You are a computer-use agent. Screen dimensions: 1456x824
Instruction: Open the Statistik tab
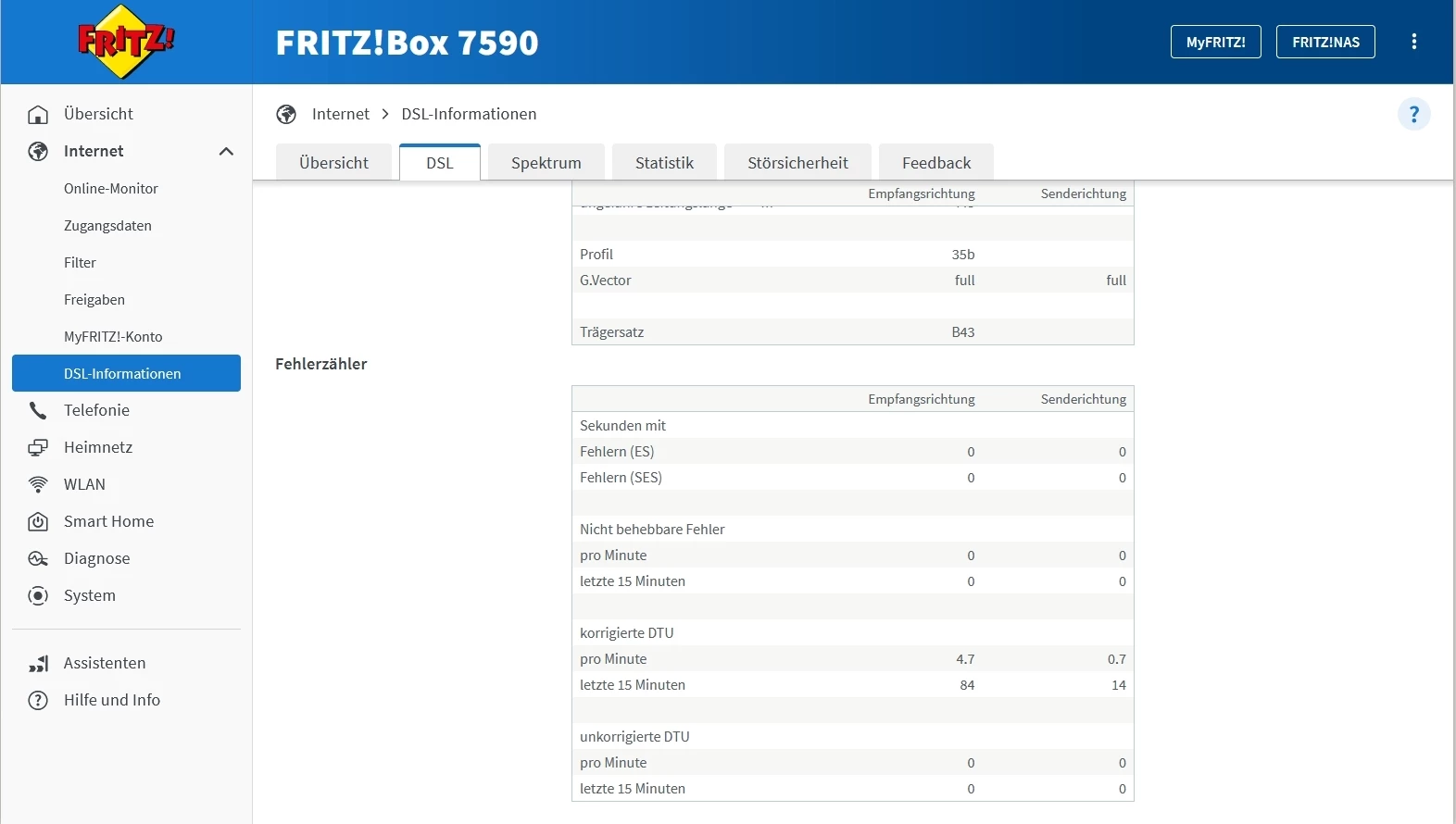click(664, 162)
